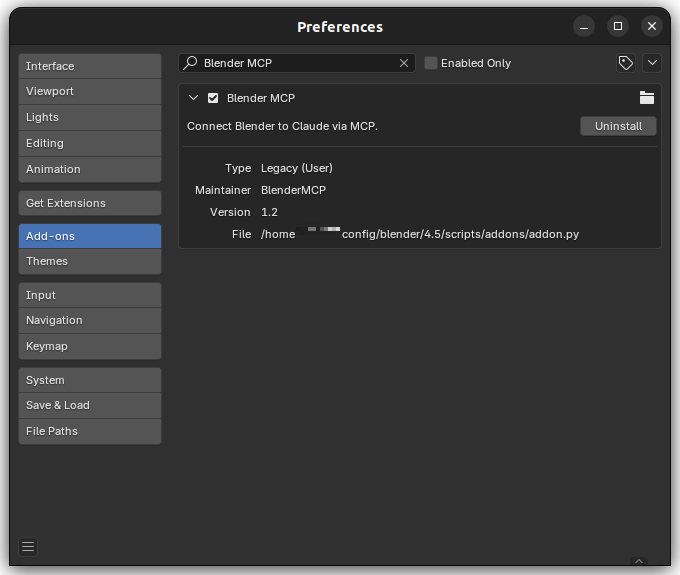Close the Preferences window
This screenshot has width=680, height=575.
[652, 26]
